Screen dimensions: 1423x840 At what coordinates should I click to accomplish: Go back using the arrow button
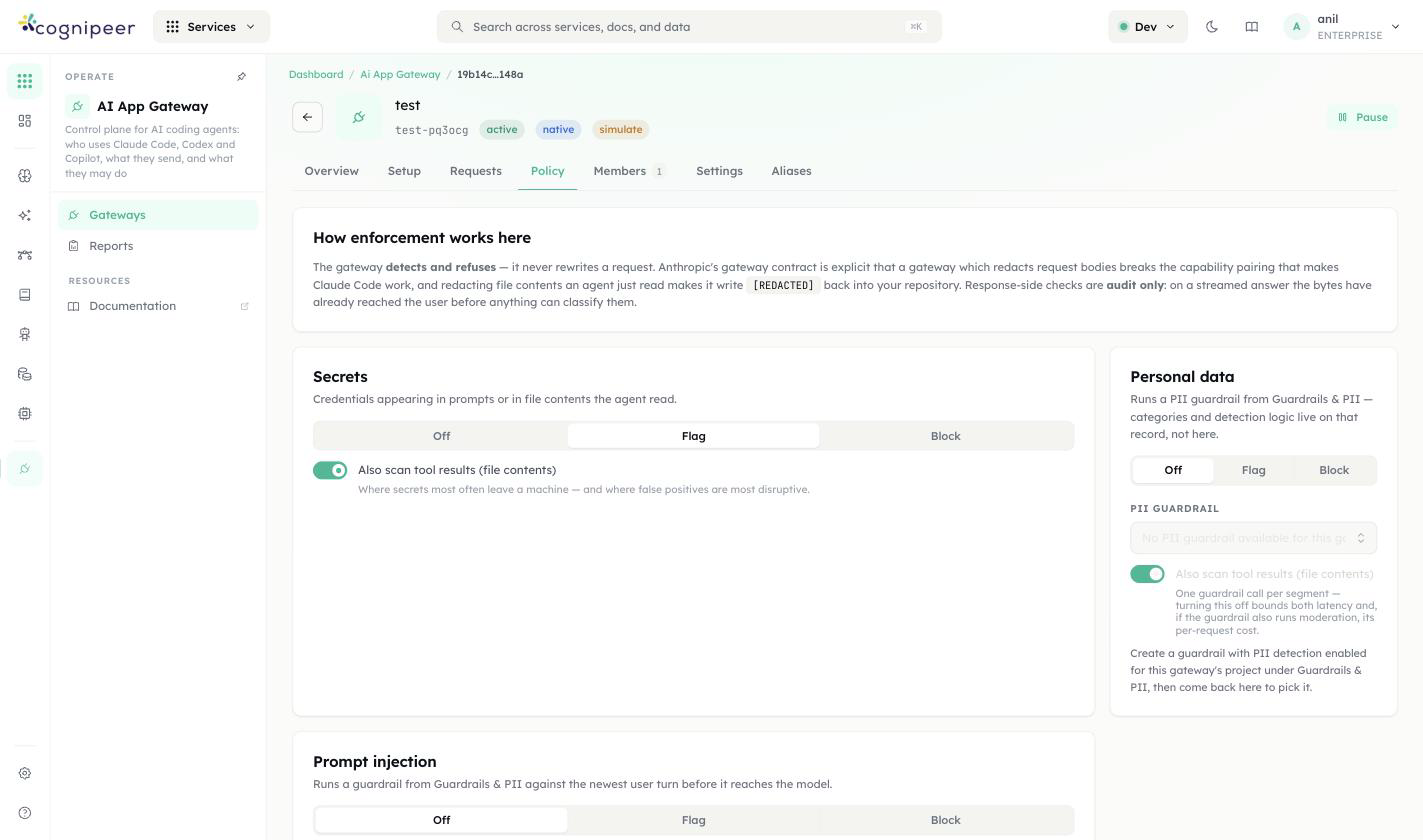tap(307, 117)
